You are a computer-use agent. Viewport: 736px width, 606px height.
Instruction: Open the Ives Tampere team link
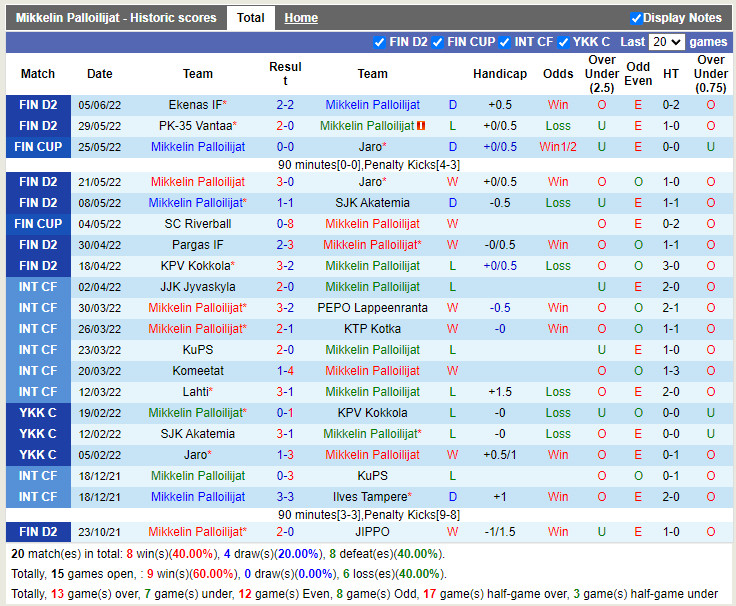pos(370,497)
